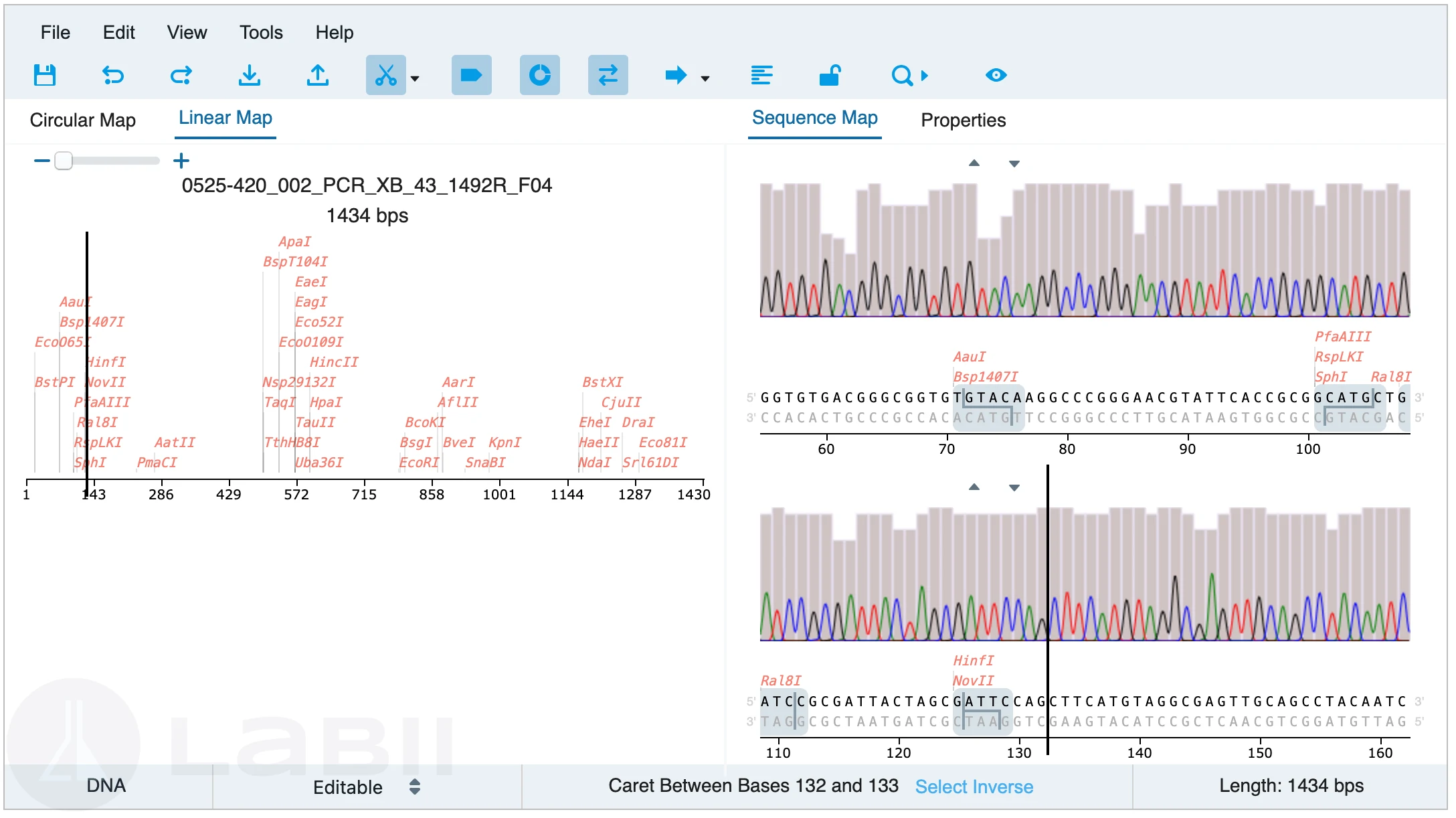This screenshot has height=818, width=1456.
Task: Open the scissors dropdown arrow
Action: coord(415,78)
